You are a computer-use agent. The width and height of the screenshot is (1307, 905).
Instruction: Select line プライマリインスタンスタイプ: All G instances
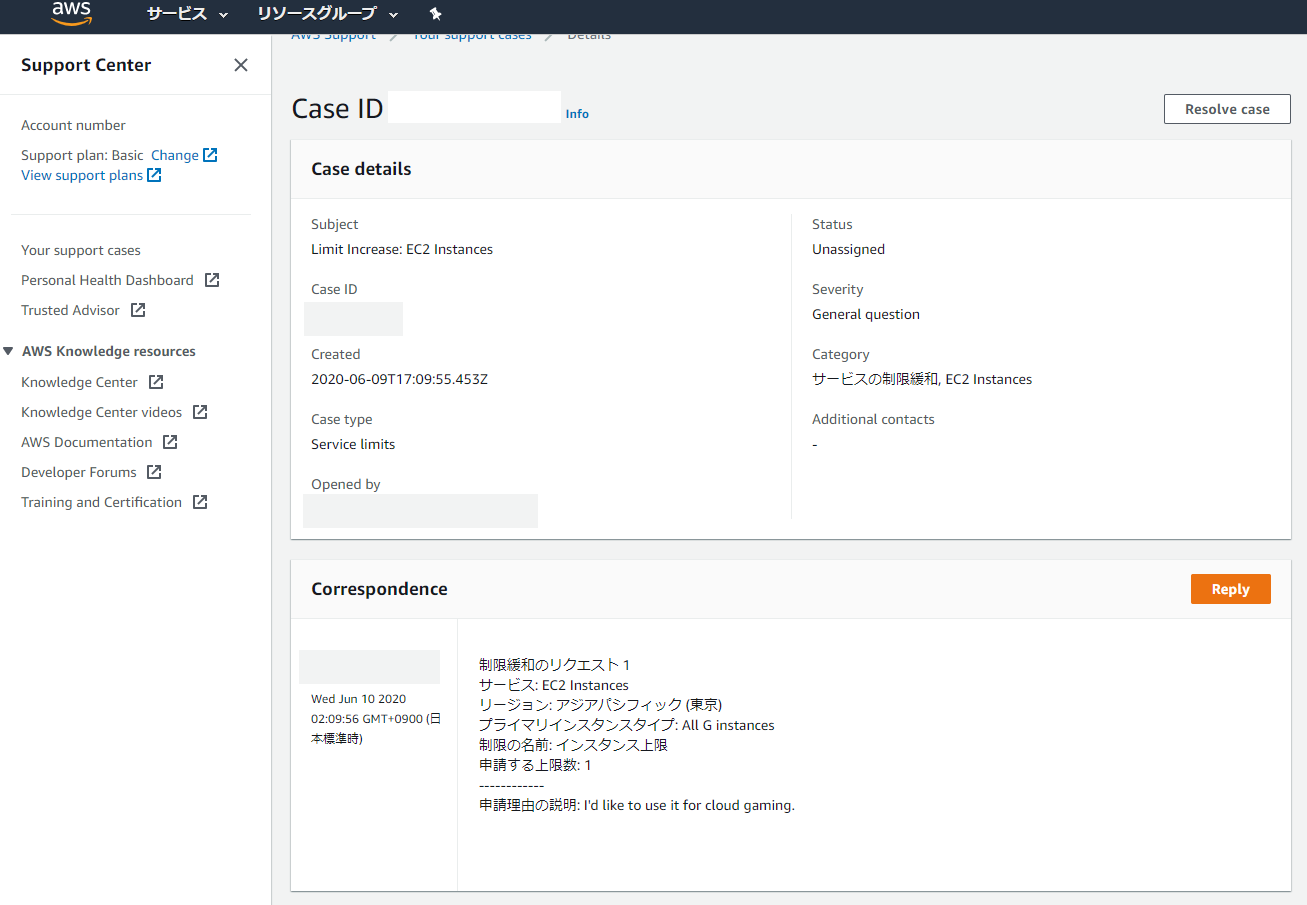[627, 725]
